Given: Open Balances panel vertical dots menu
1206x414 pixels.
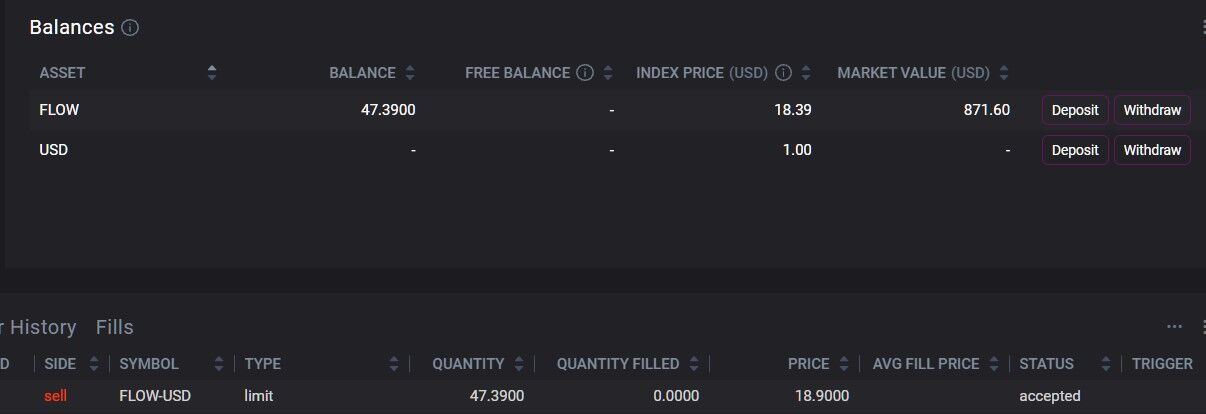Looking at the screenshot, I should (1203, 28).
